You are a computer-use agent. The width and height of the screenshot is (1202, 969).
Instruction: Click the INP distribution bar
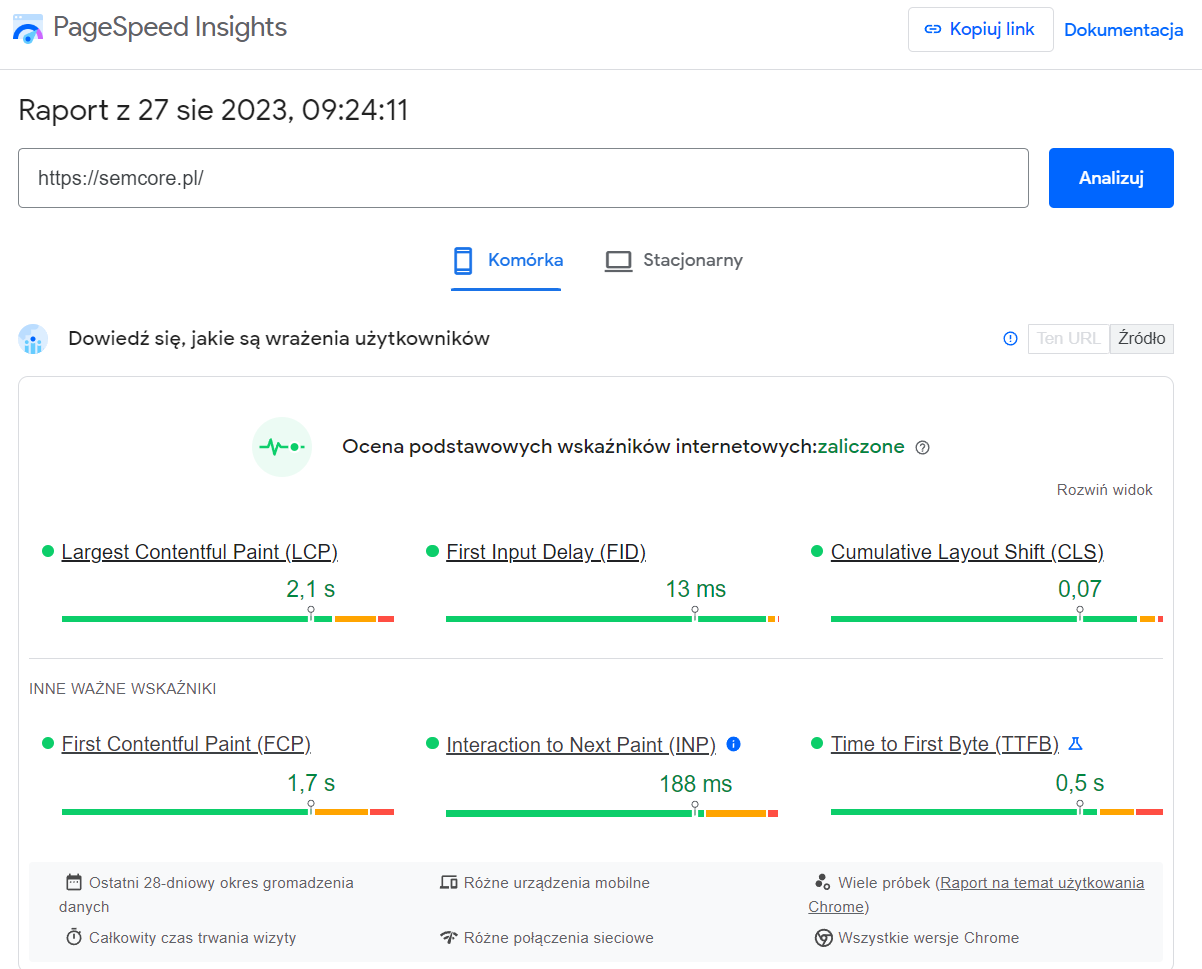point(612,813)
